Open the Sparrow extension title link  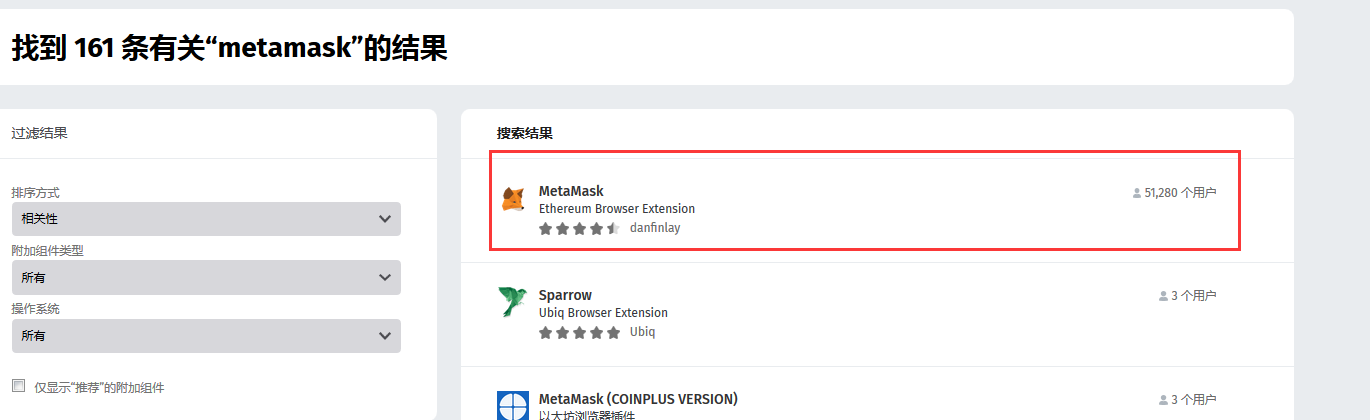(565, 295)
